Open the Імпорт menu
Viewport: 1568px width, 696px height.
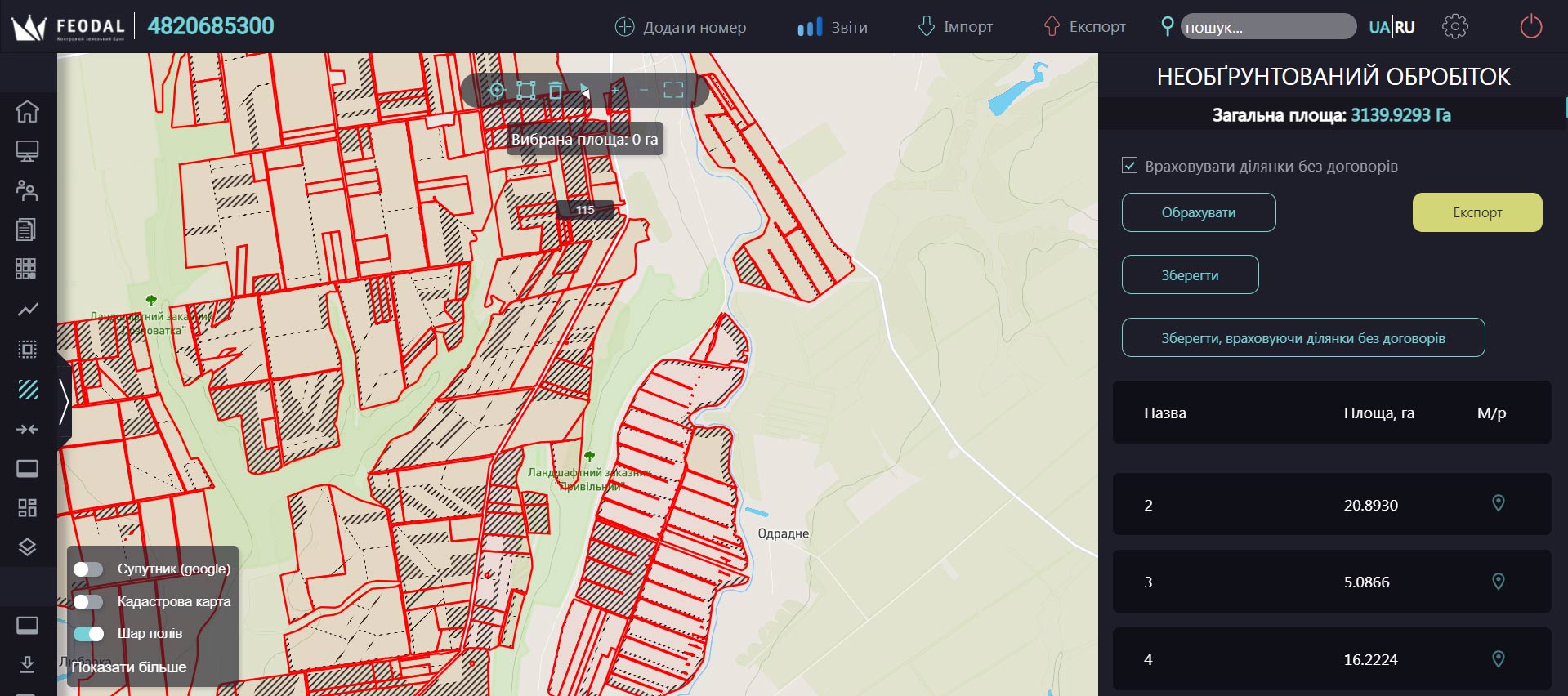click(955, 27)
